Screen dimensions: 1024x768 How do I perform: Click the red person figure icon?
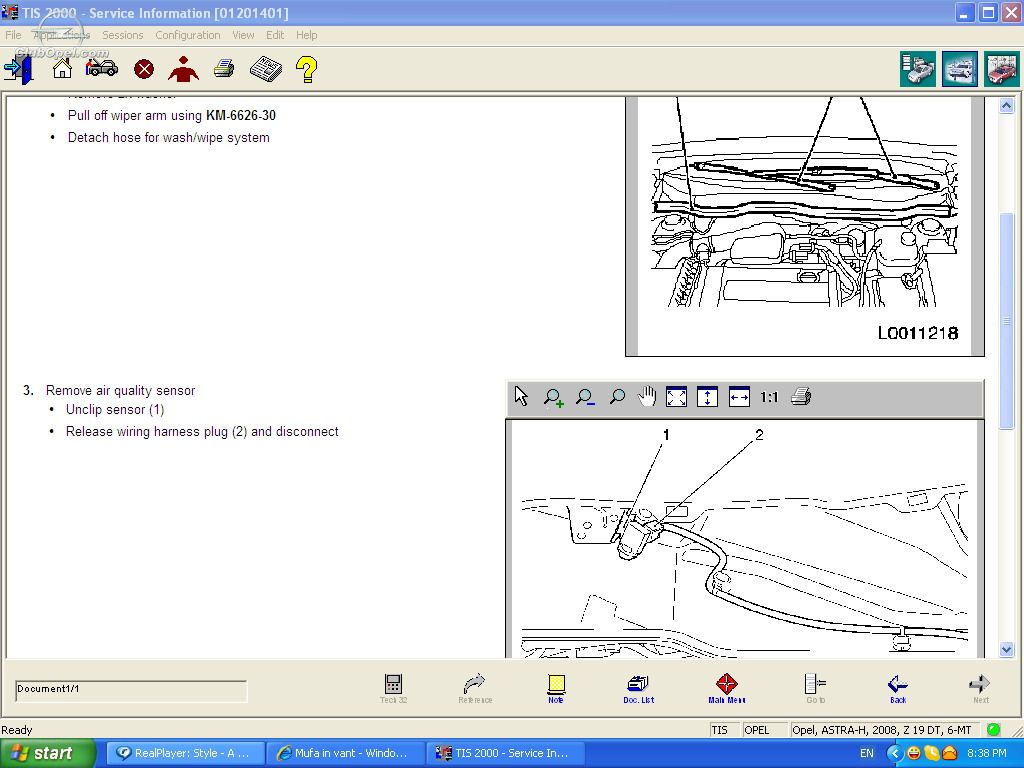click(183, 69)
